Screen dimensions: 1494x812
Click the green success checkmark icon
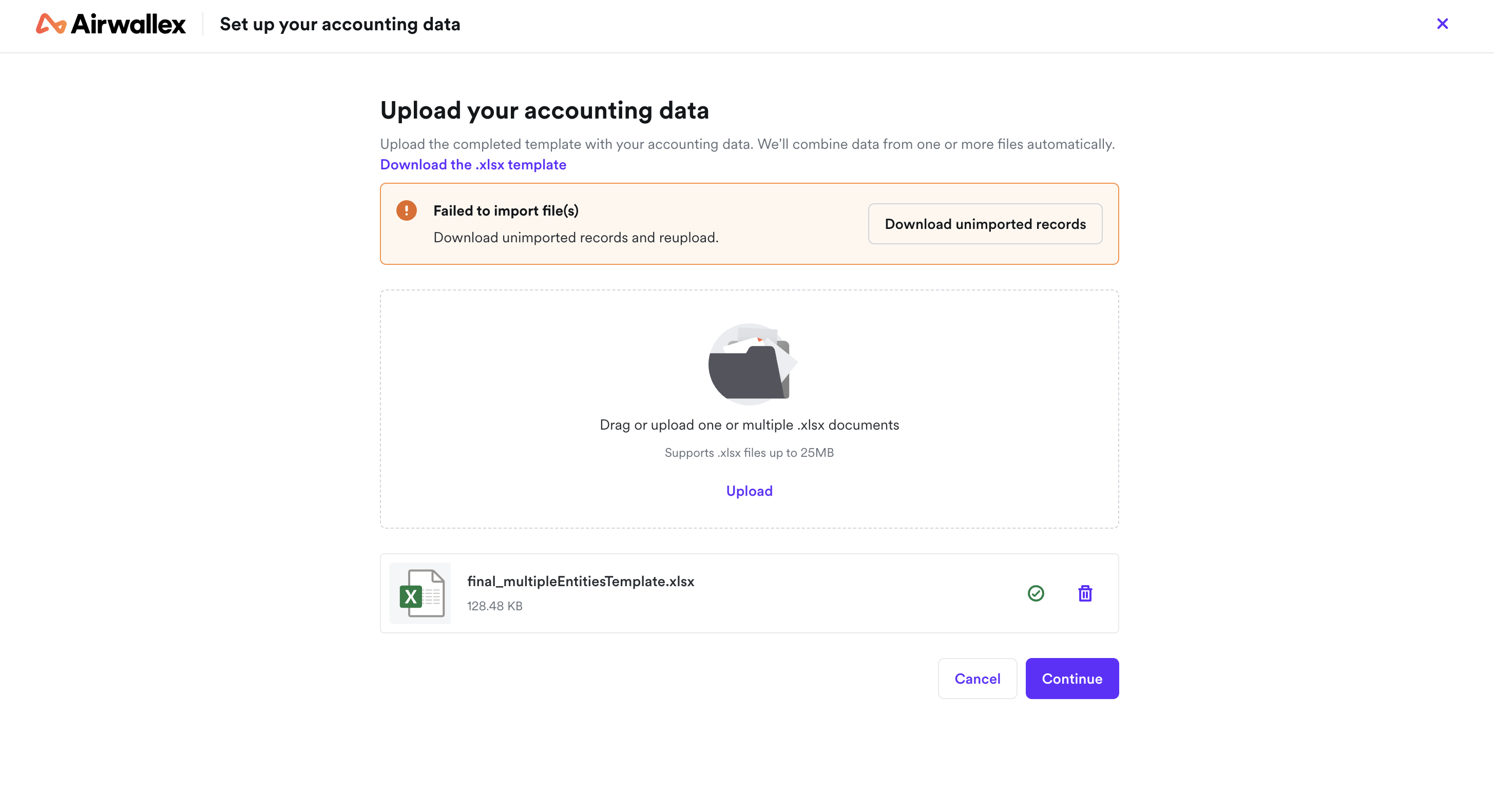point(1037,593)
